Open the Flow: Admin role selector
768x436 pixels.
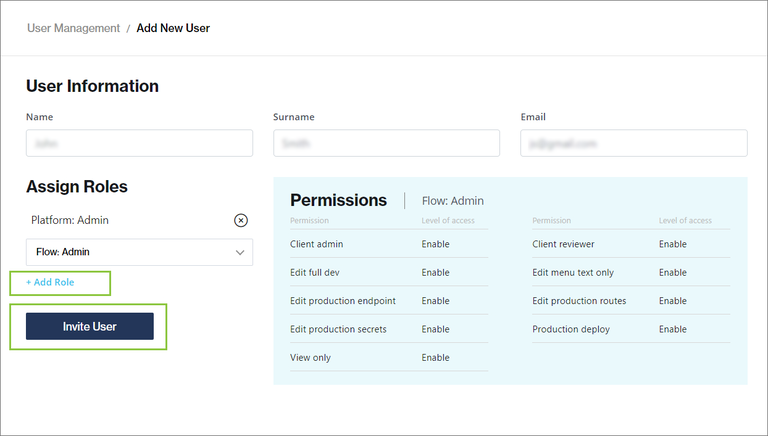pyautogui.click(x=139, y=252)
